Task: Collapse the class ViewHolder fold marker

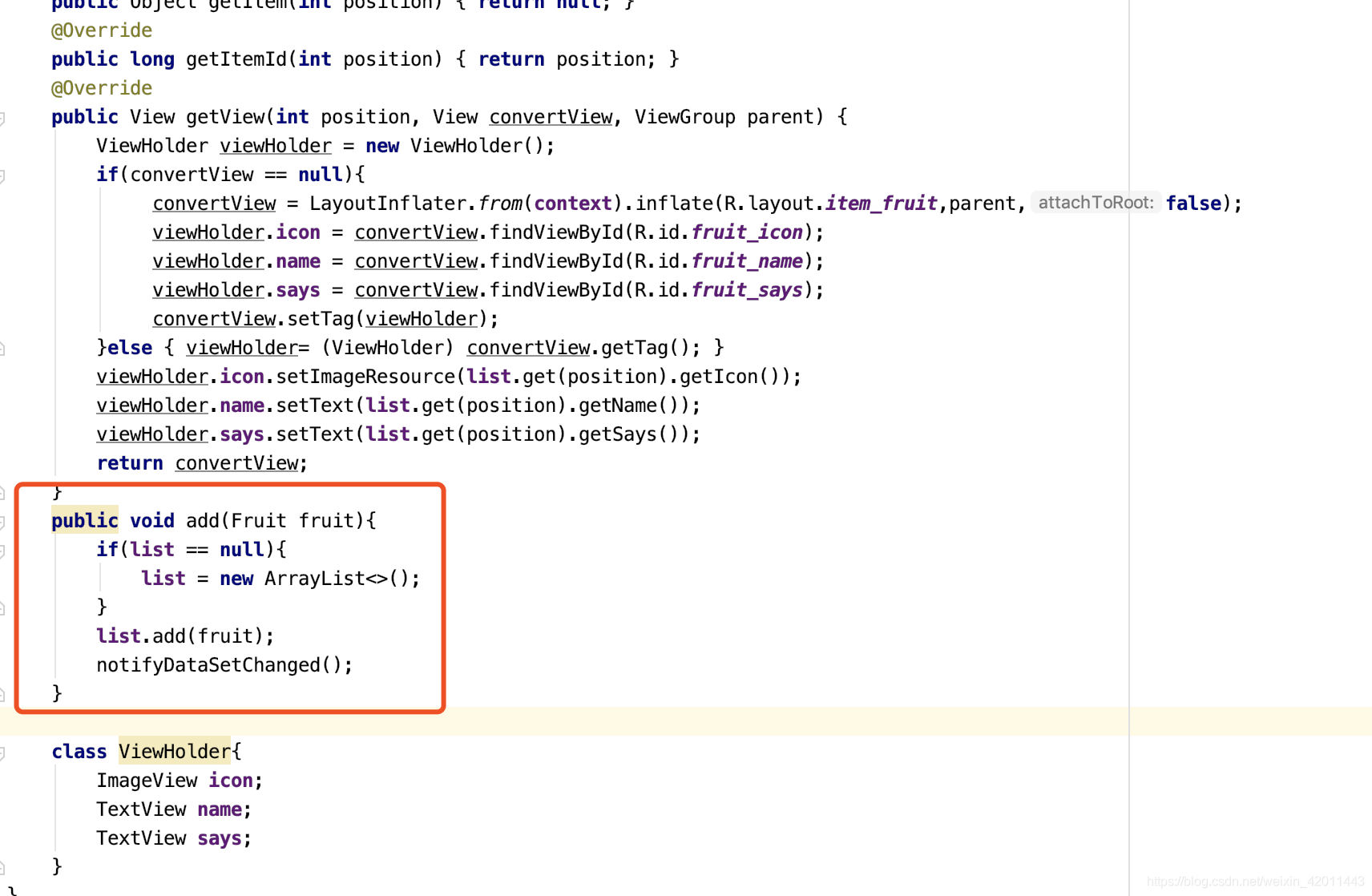Action: 2,753
